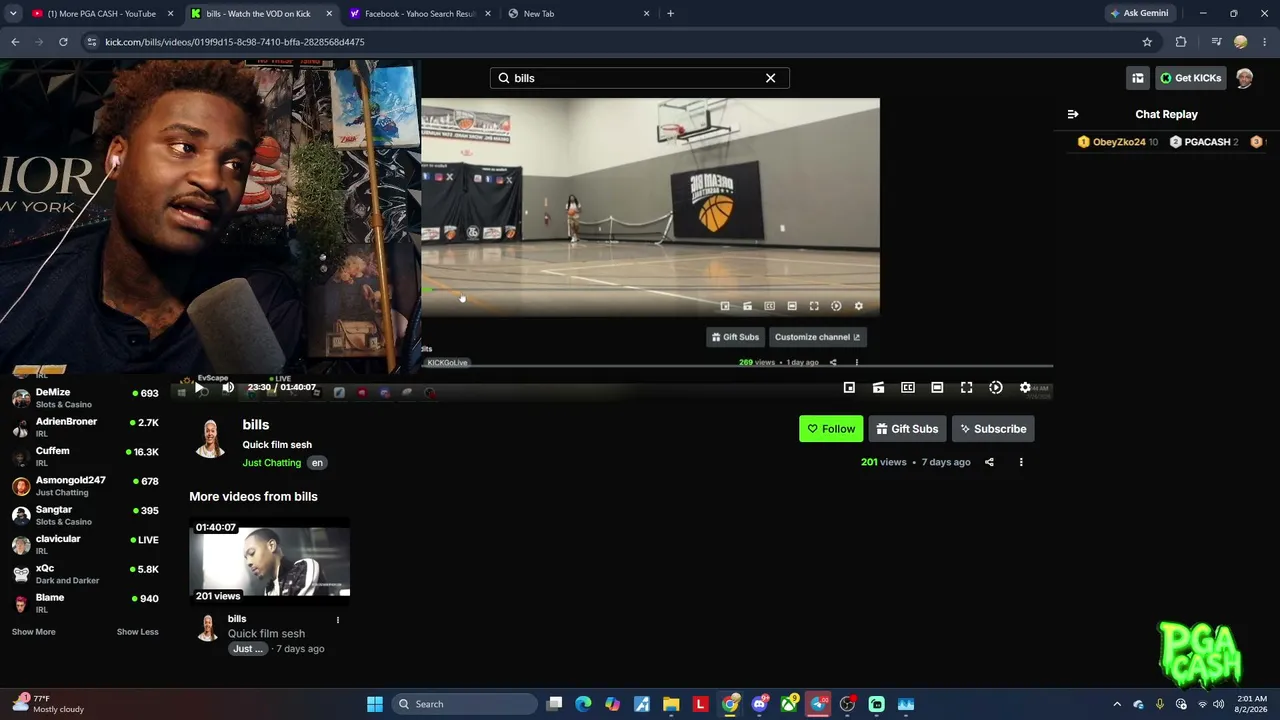Open the Windows Start menu
Screen dimensions: 1280x720
click(x=375, y=704)
